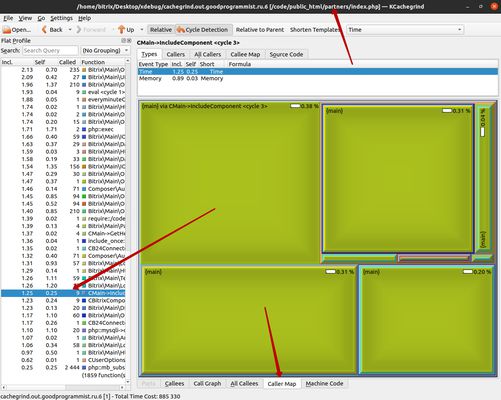501x400 pixels.
Task: Click the Formula column header
Action: click(362, 64)
